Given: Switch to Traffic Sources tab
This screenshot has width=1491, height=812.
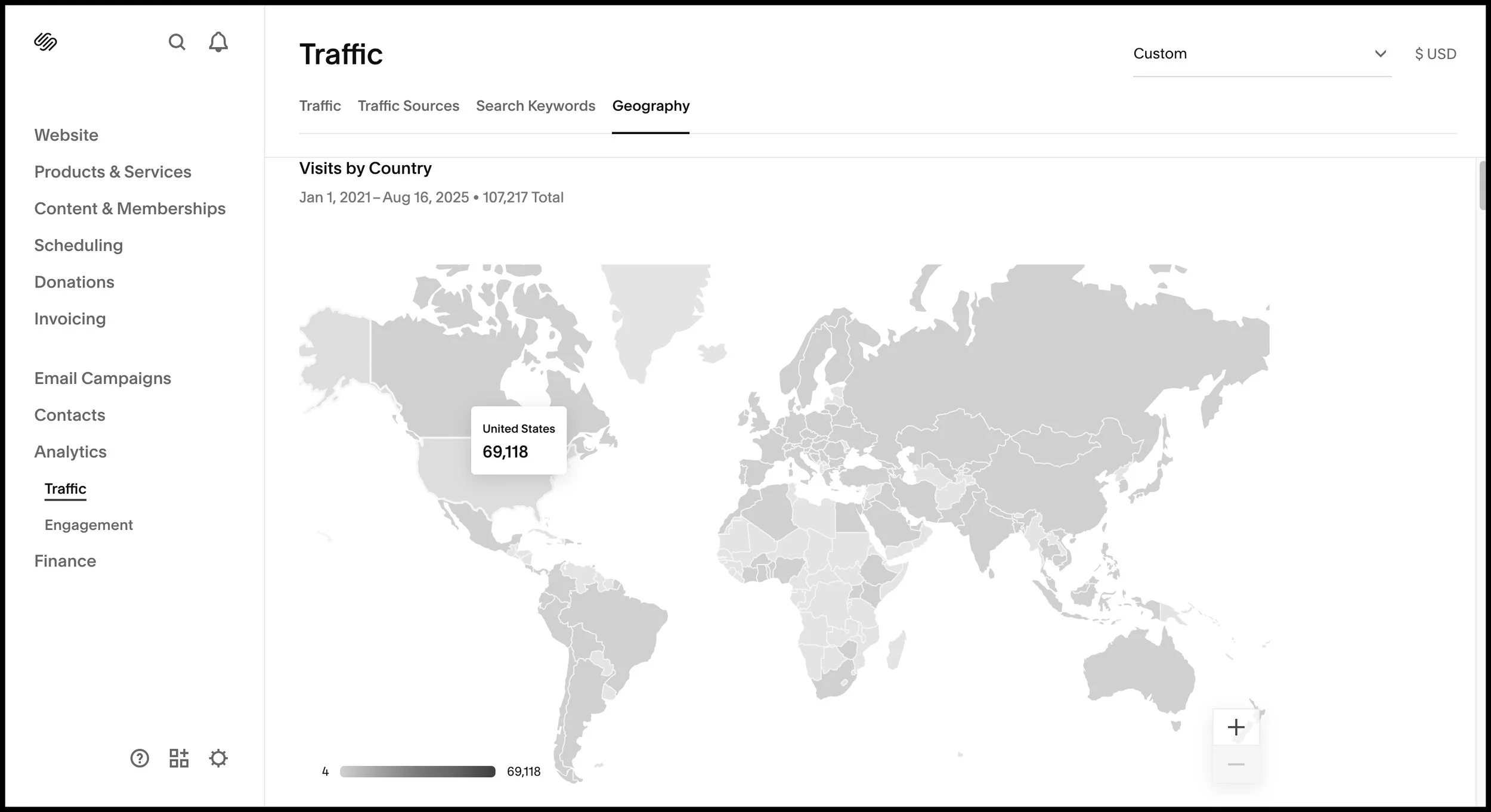Looking at the screenshot, I should click(408, 106).
